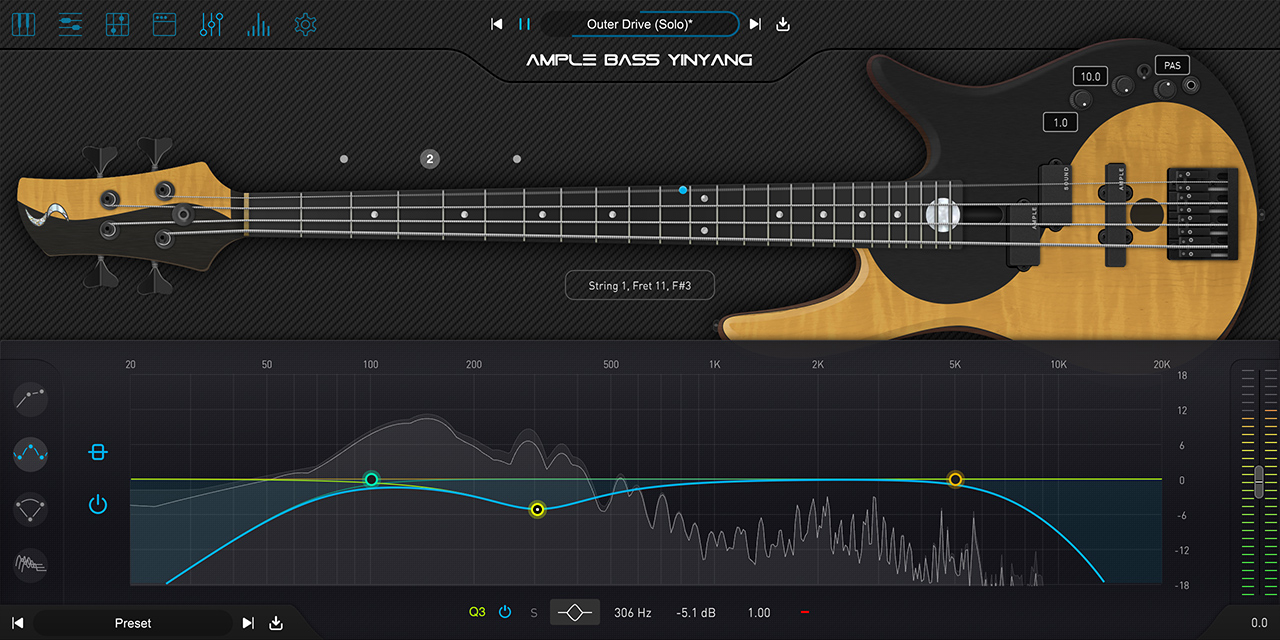
Task: Click the blue band-link icon above power
Action: [97, 452]
